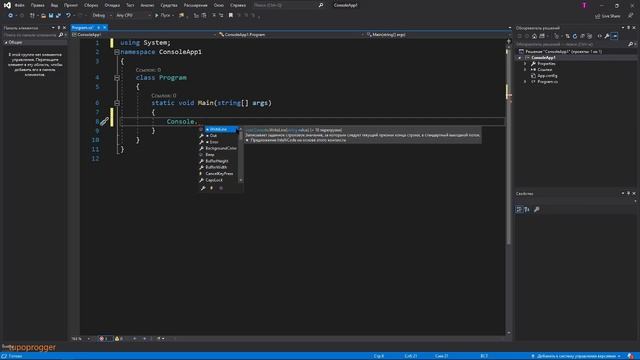
Task: Close the Program.cs editor tab
Action: 104,27
